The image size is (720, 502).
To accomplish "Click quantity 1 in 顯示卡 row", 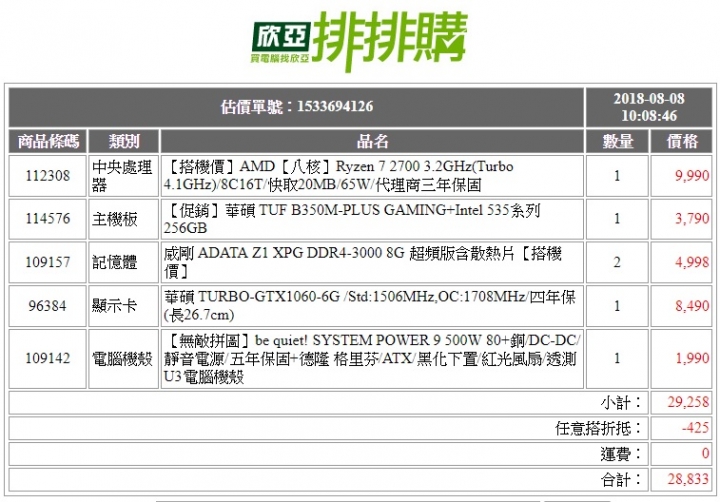I will pos(617,305).
